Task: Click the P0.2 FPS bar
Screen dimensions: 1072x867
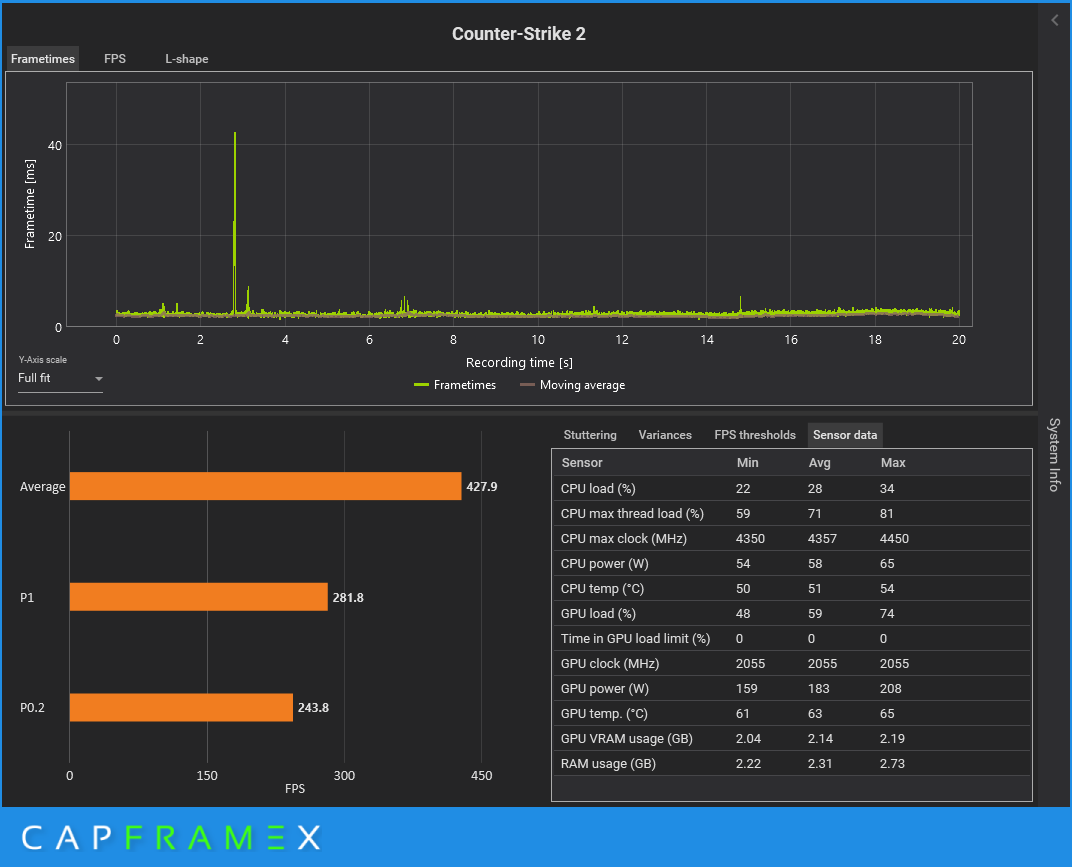Action: click(181, 708)
